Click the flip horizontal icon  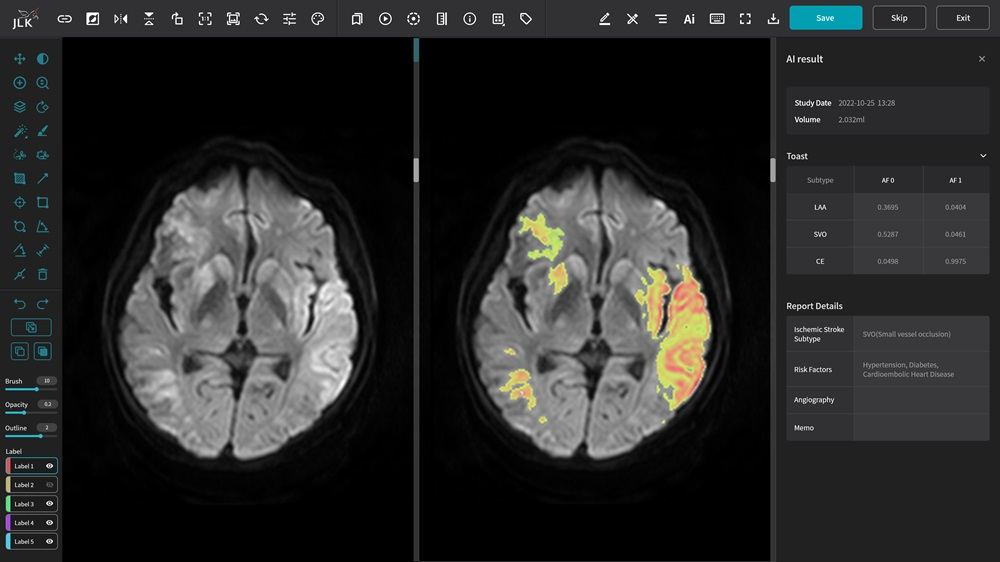121,18
